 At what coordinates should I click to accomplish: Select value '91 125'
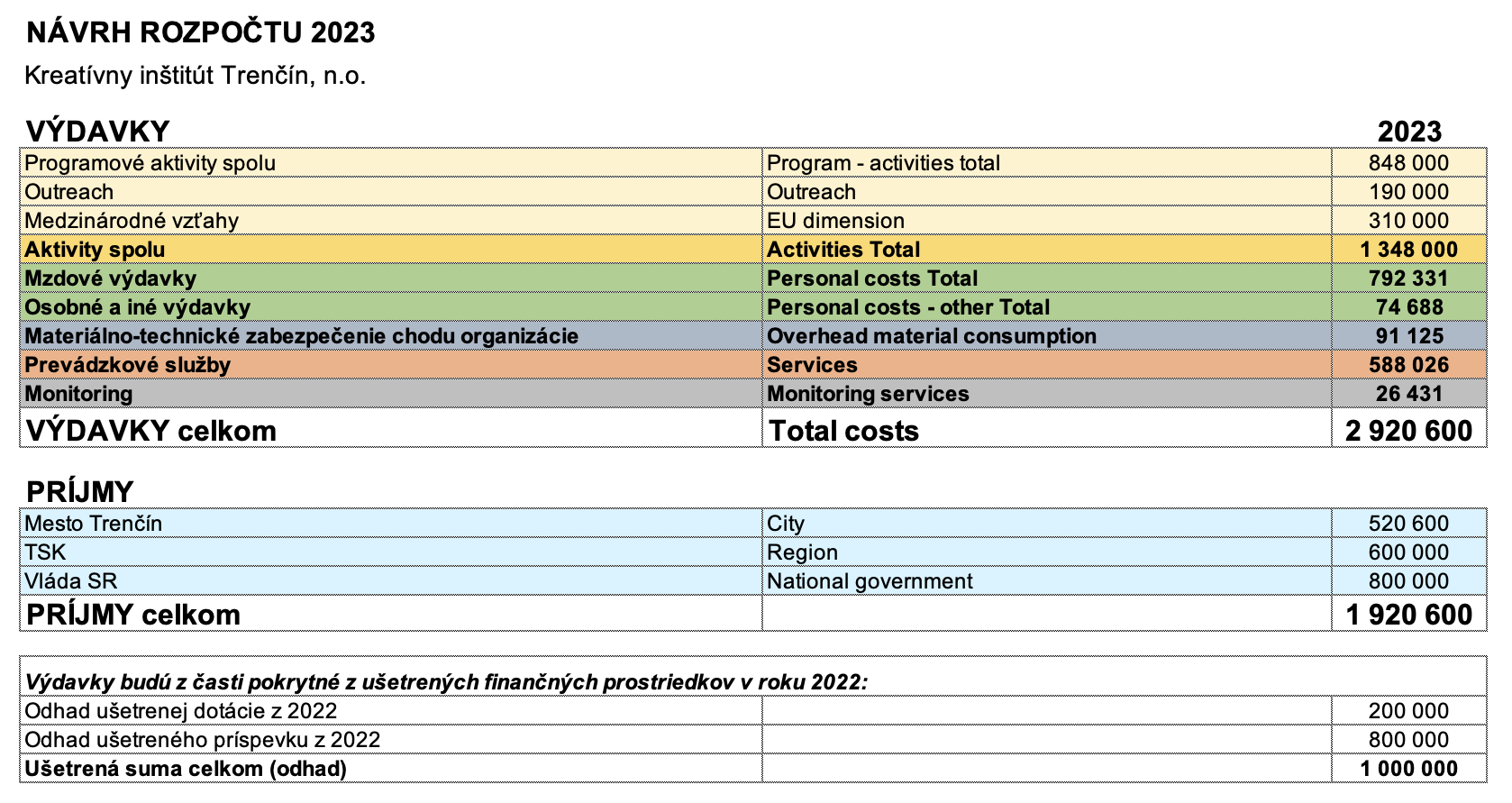[1409, 336]
